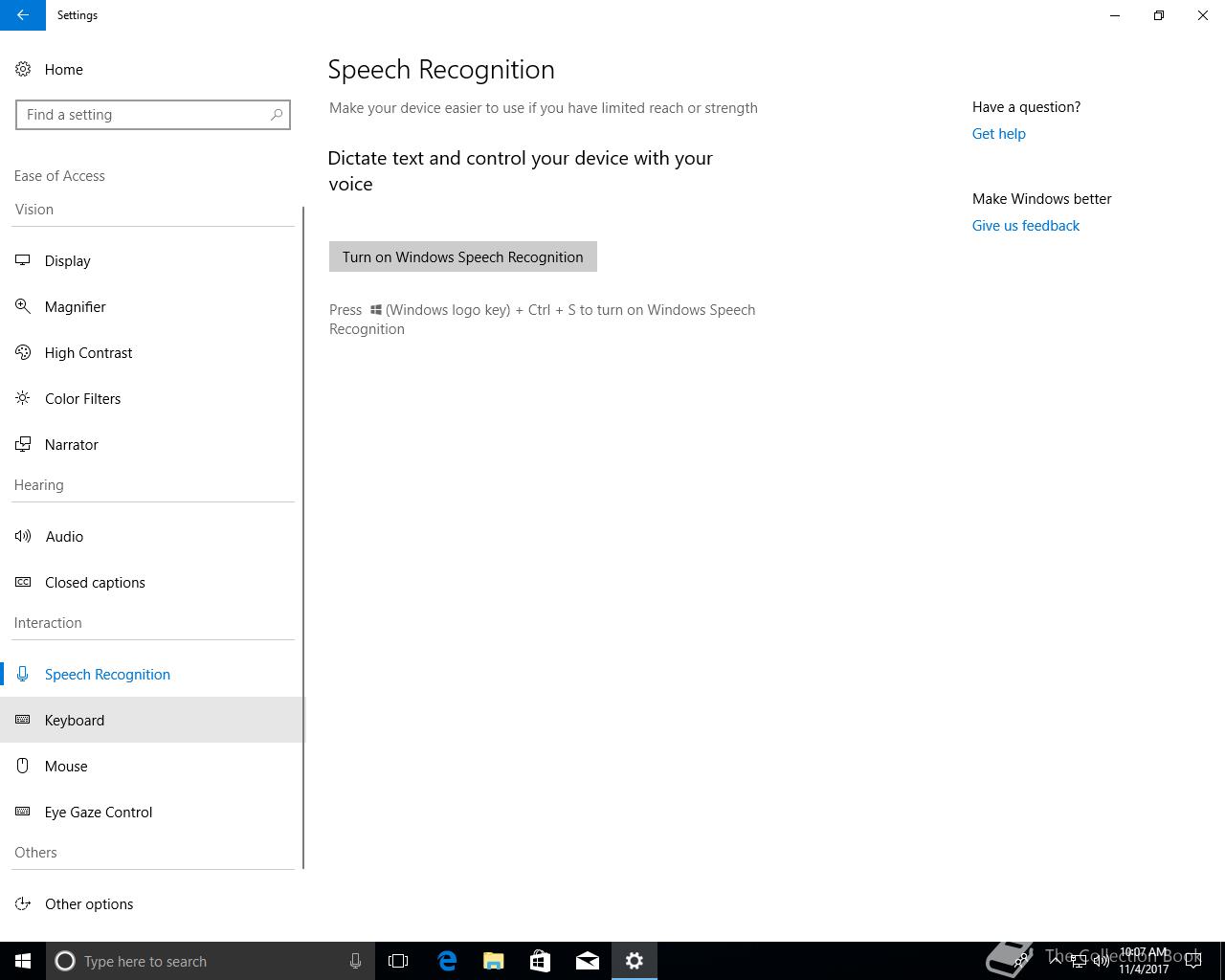Focus the Find a setting search box
This screenshot has height=980, width=1225.
pos(153,115)
